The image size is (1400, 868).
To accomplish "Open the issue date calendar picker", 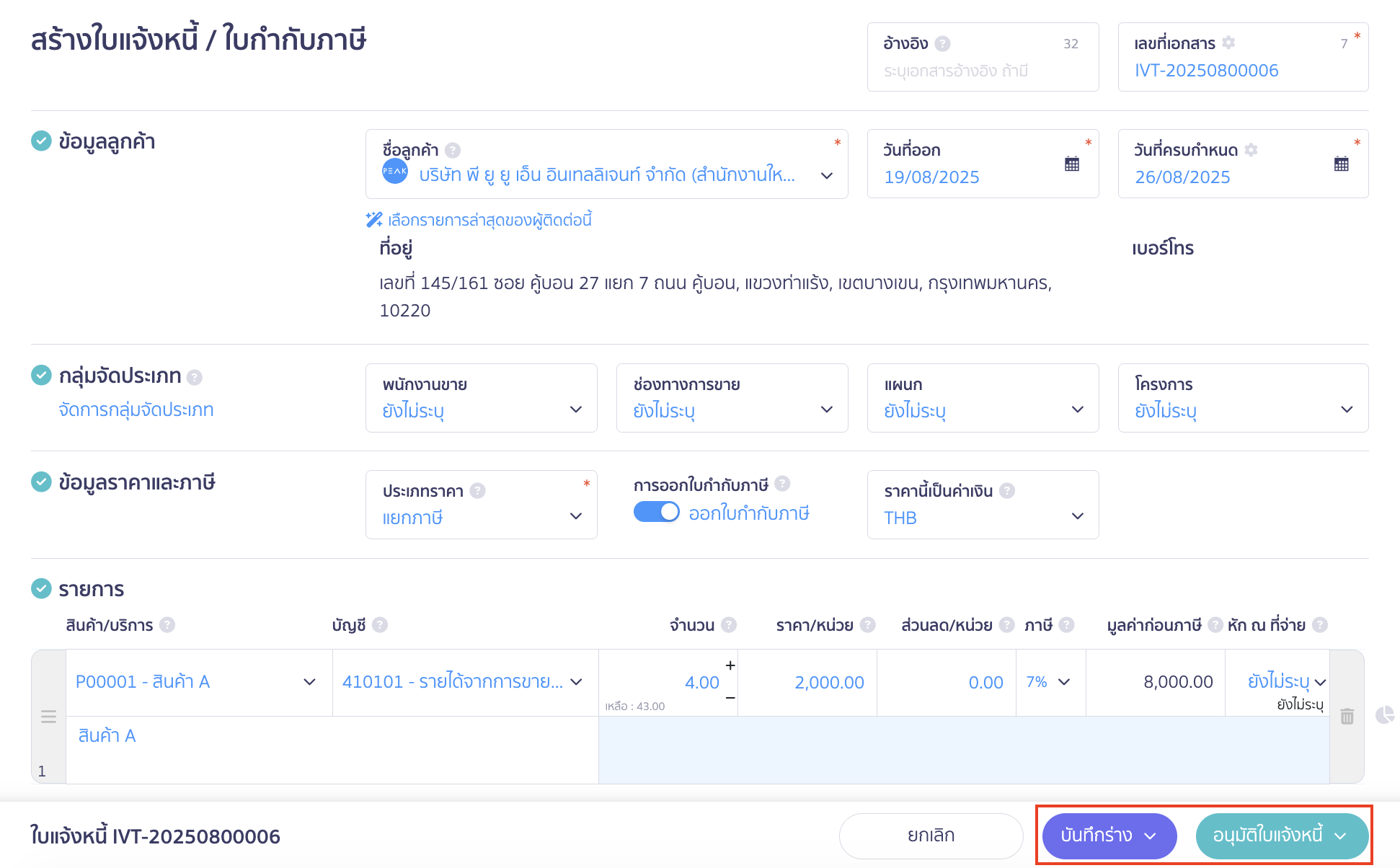I will [1072, 164].
